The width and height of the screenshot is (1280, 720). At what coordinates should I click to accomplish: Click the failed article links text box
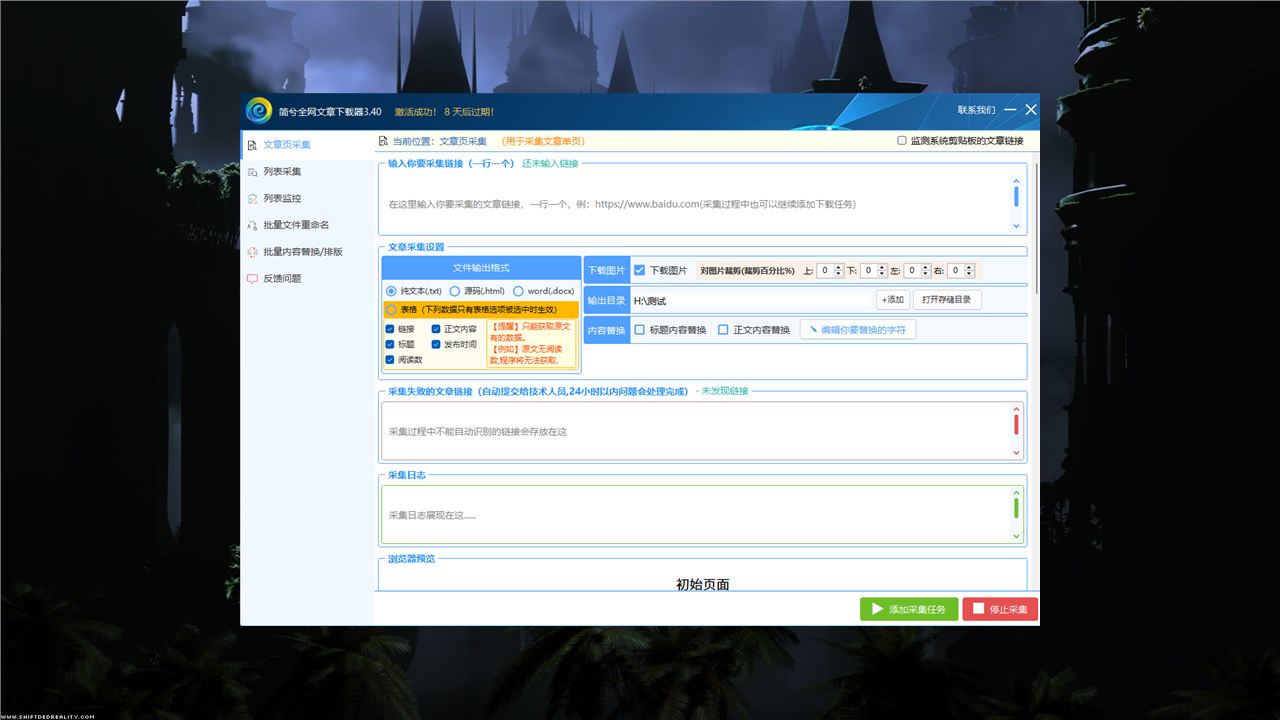click(695, 432)
